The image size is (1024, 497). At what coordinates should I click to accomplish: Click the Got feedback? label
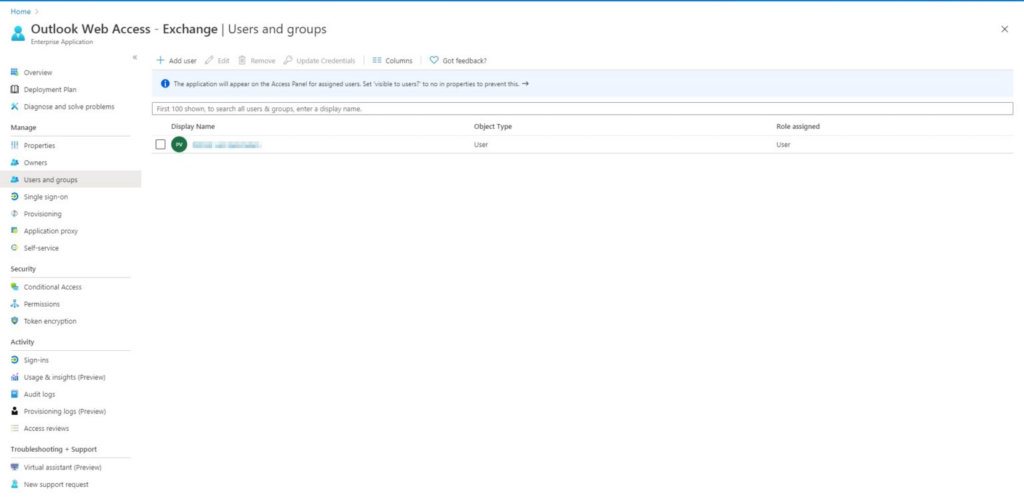[x=464, y=61]
